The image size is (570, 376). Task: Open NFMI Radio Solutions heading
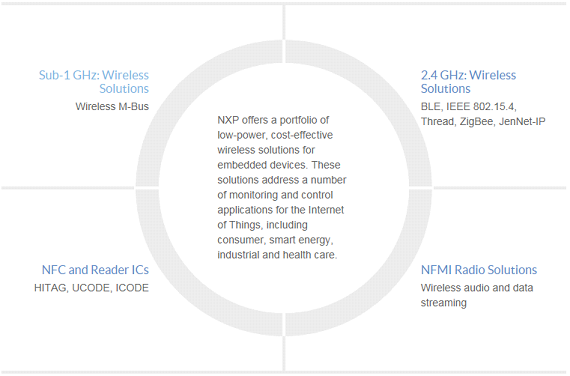click(479, 270)
